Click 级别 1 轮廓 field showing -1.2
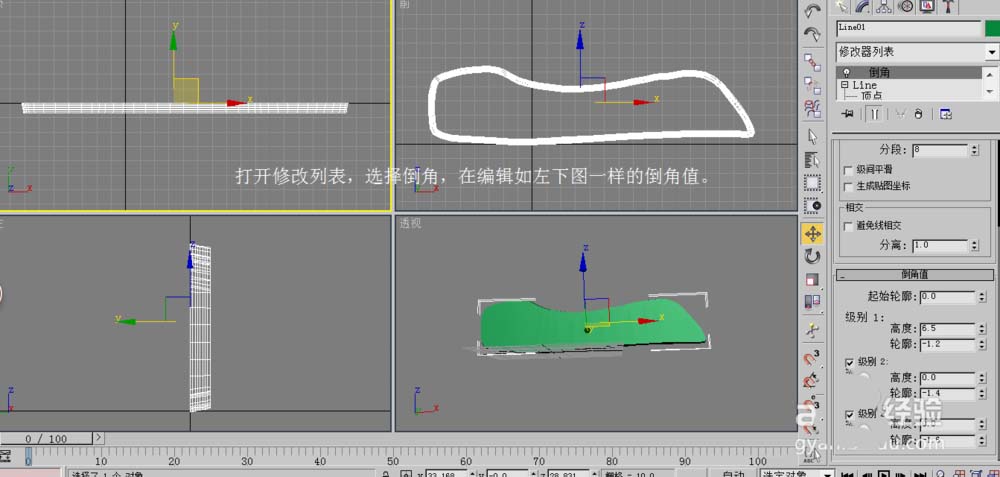1000x477 pixels. 947,344
